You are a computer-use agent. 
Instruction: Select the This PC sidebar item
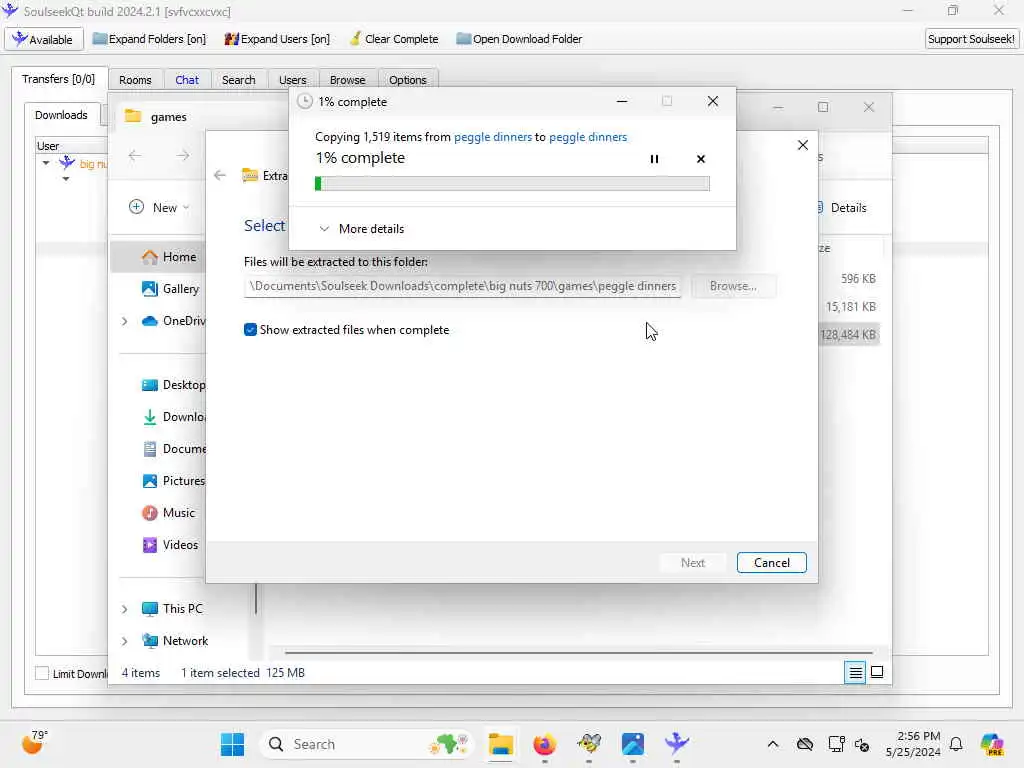click(172, 609)
